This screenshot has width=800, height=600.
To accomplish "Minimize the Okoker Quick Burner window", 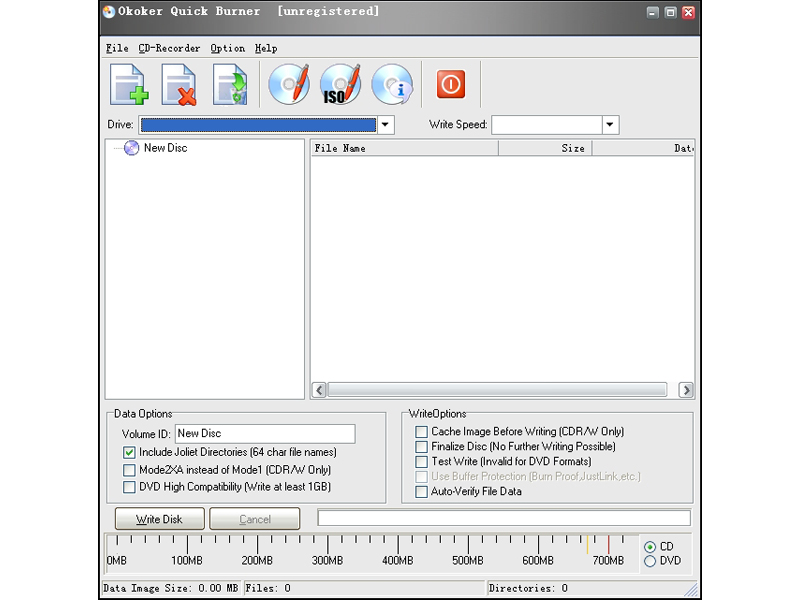I will tap(653, 13).
